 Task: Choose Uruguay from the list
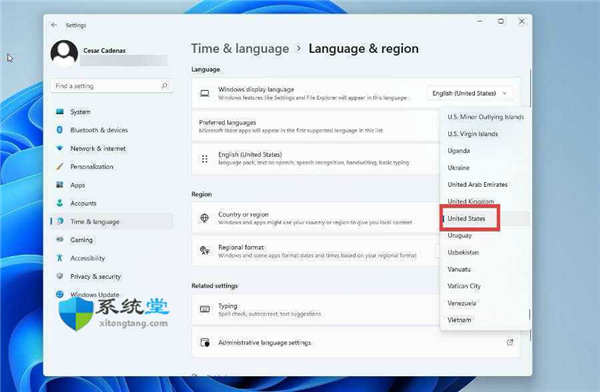pyautogui.click(x=485, y=235)
